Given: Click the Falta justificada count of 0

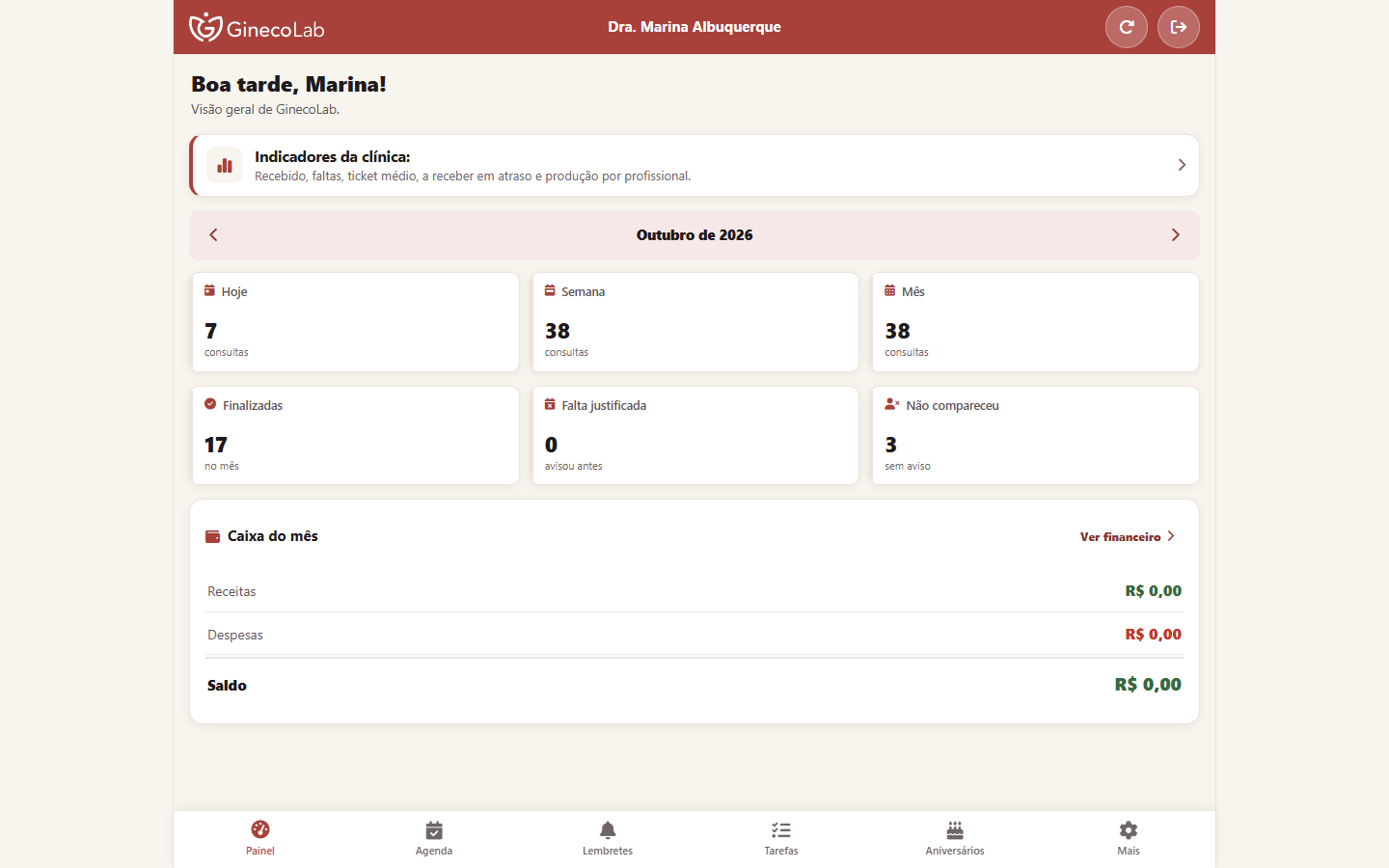Looking at the screenshot, I should point(551,445).
